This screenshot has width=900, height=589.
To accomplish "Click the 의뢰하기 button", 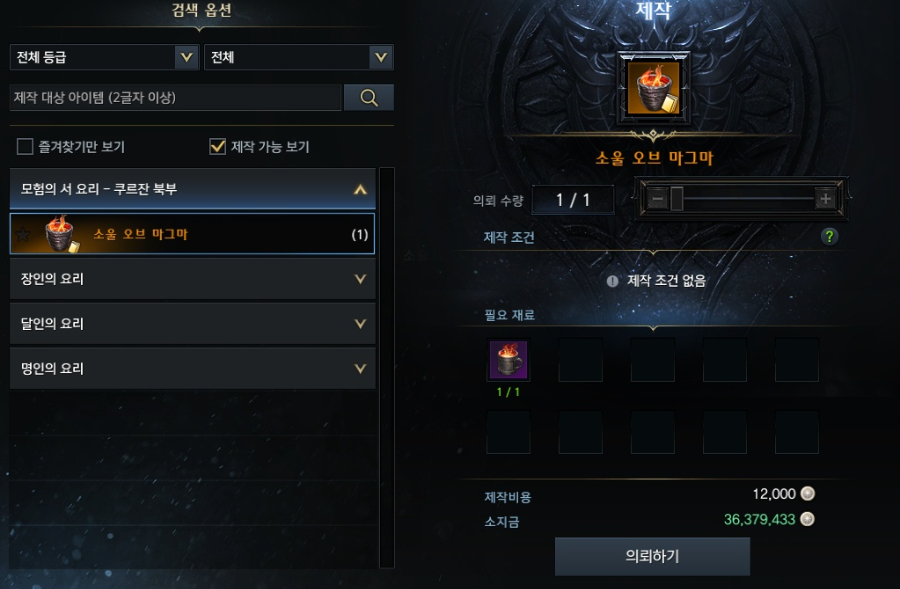I will 652,556.
